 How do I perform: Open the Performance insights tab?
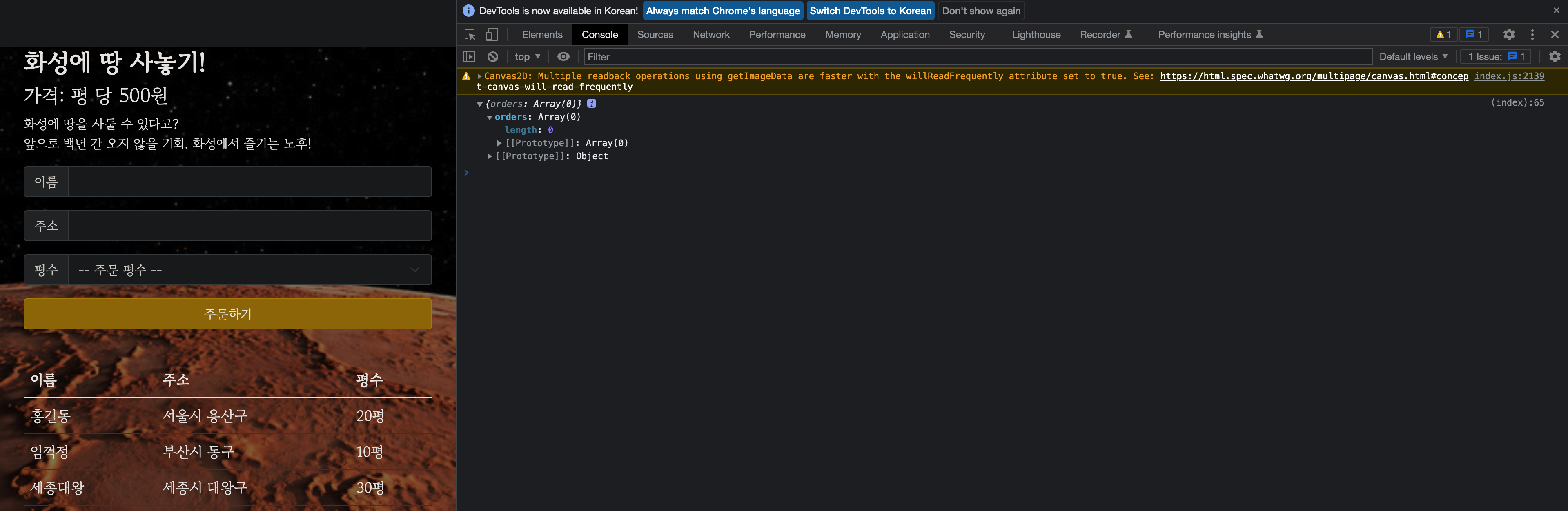pyautogui.click(x=1210, y=35)
